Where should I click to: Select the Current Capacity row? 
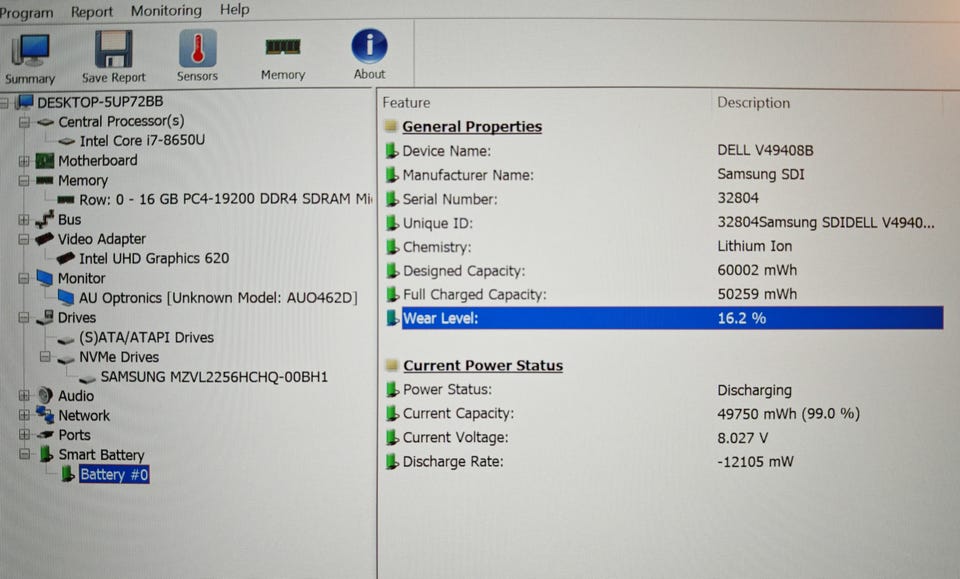pos(664,414)
